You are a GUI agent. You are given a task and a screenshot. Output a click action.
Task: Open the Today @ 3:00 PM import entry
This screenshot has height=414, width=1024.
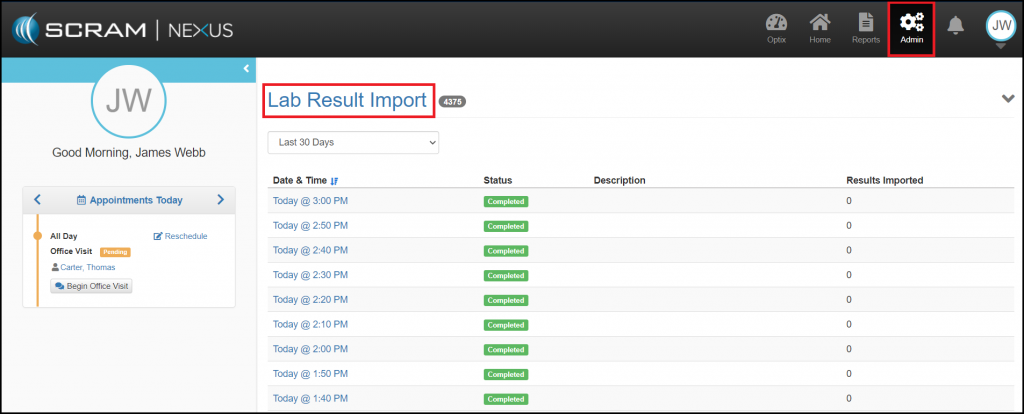pyautogui.click(x=310, y=201)
